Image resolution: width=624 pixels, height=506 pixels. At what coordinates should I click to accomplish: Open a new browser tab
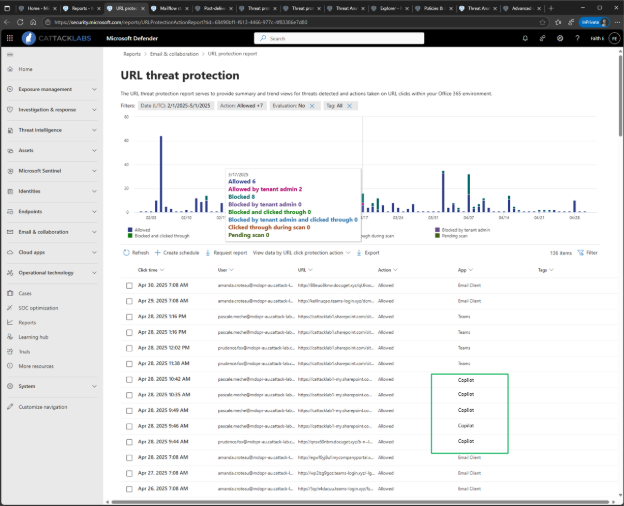click(x=551, y=8)
